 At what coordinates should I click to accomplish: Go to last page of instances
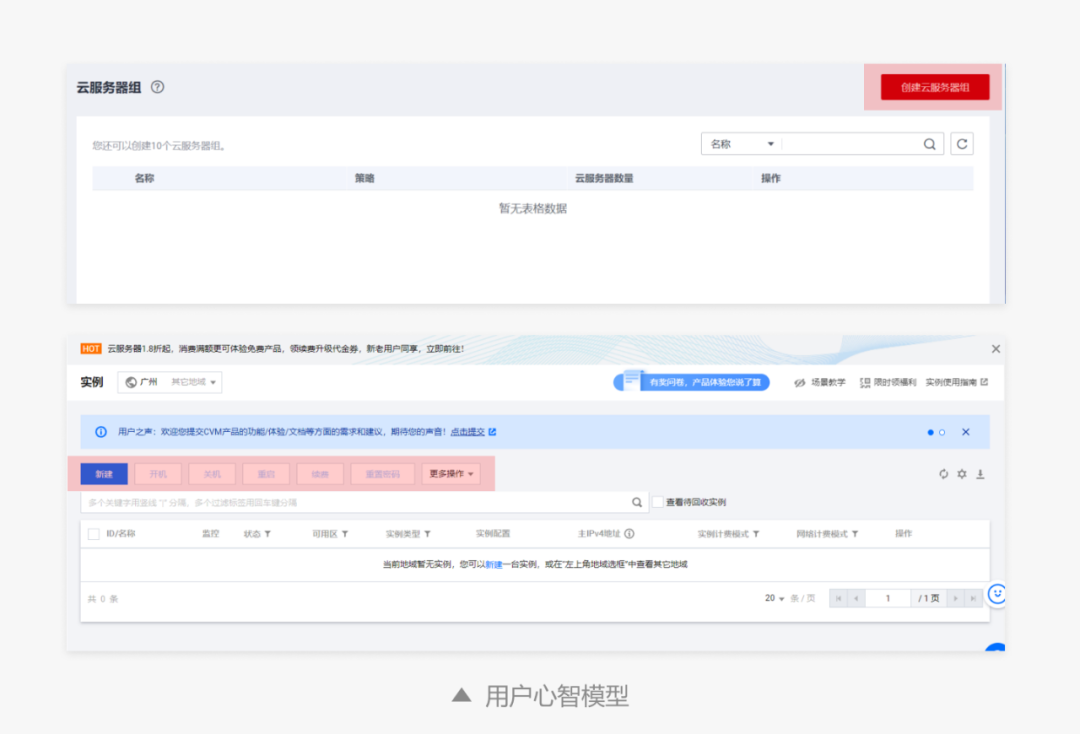pos(973,598)
